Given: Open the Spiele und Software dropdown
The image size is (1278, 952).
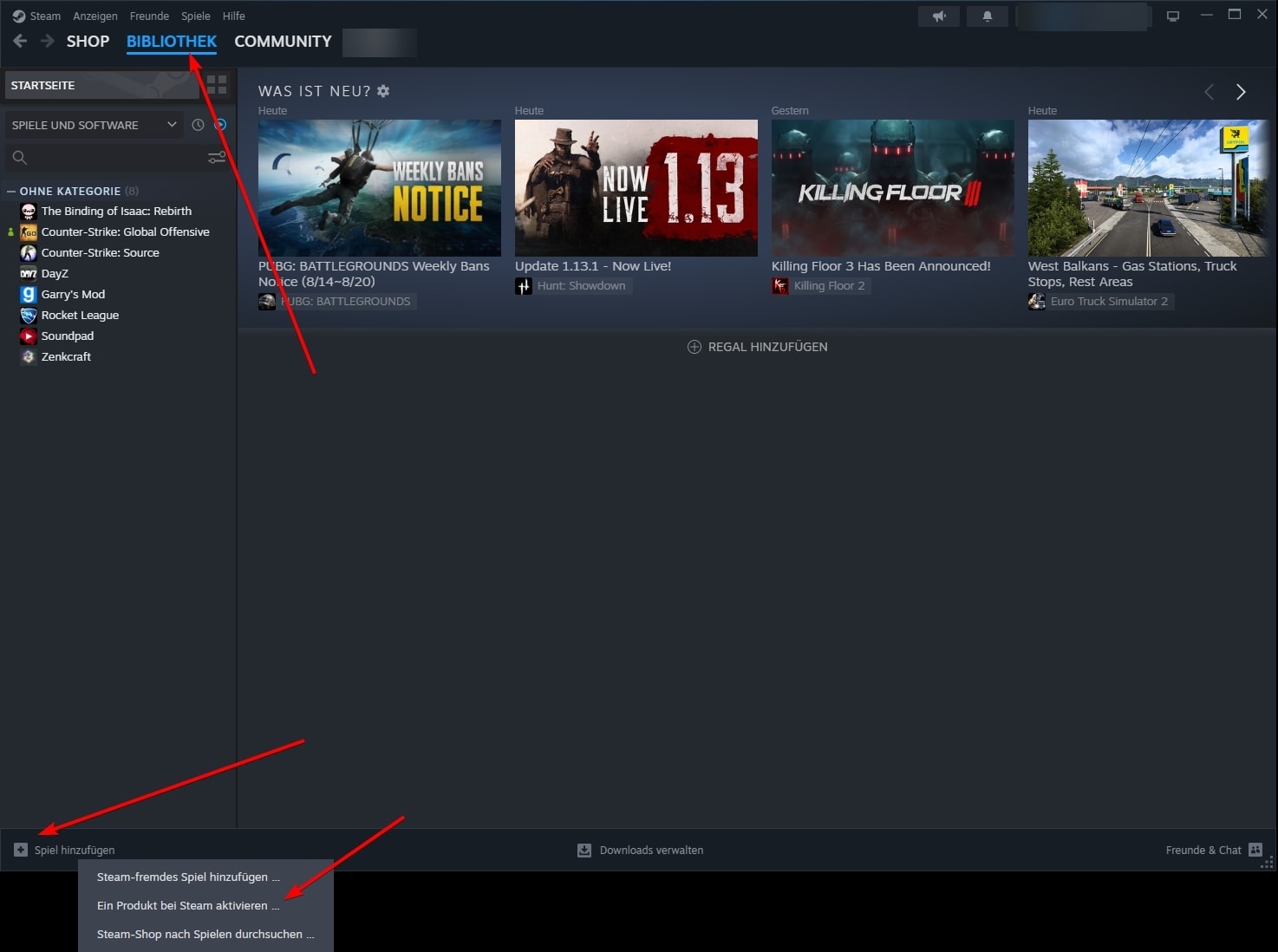Looking at the screenshot, I should coord(94,125).
